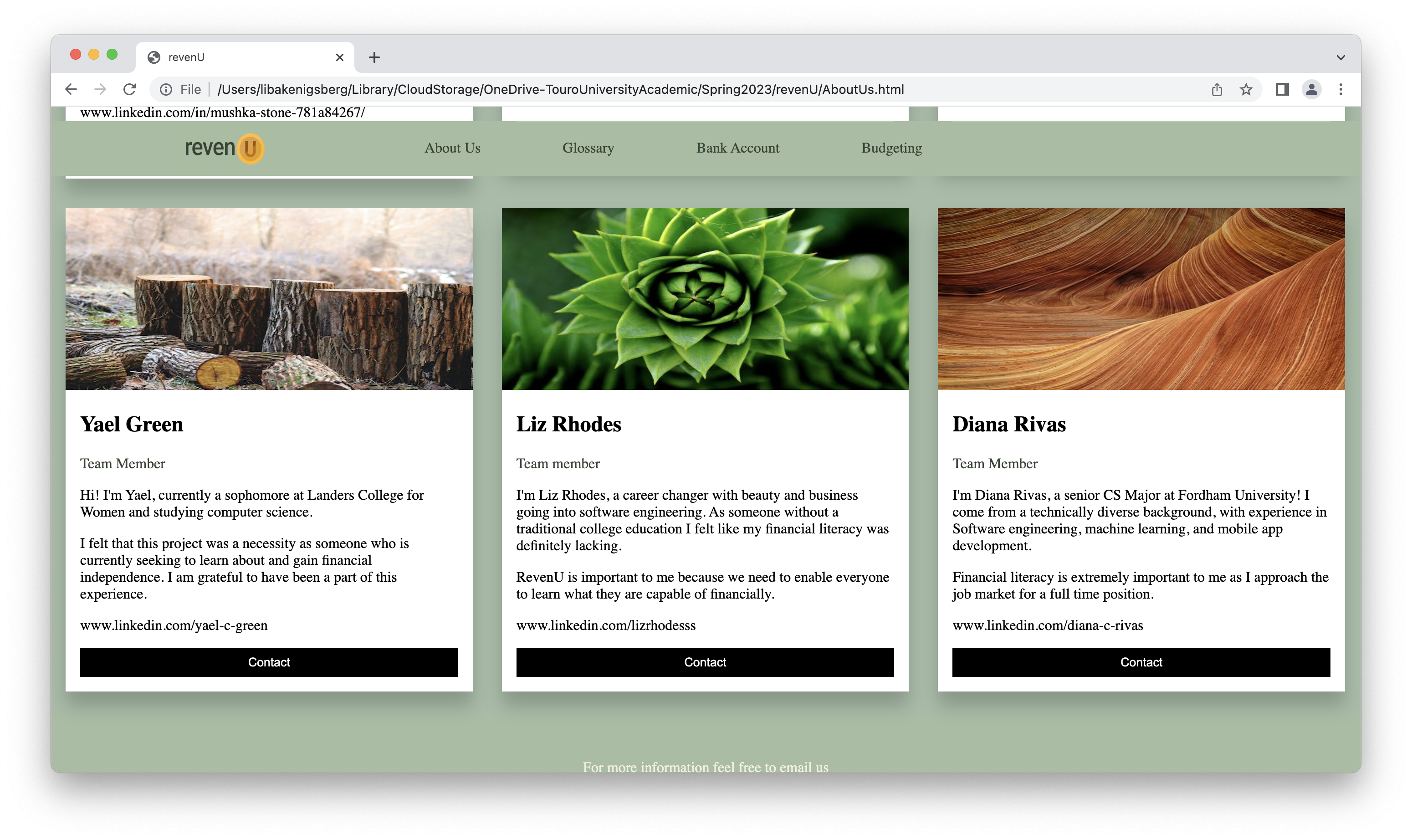The width and height of the screenshot is (1412, 840).
Task: Open the About Us nav item
Action: [x=452, y=149]
